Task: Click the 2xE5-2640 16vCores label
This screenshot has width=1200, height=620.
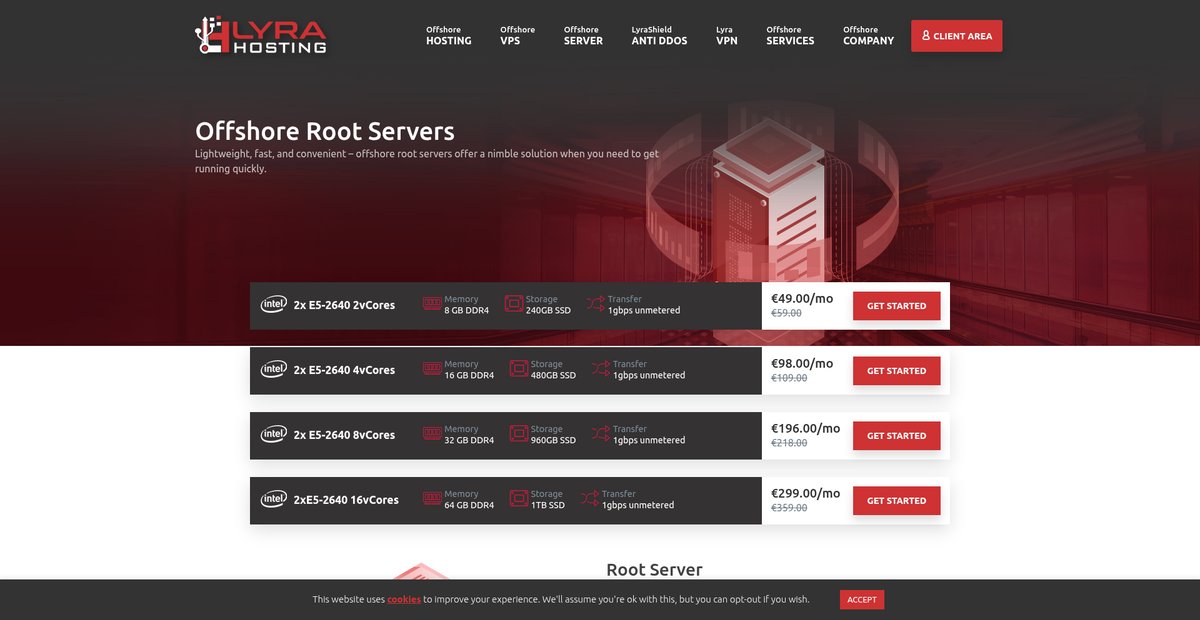Action: (346, 500)
